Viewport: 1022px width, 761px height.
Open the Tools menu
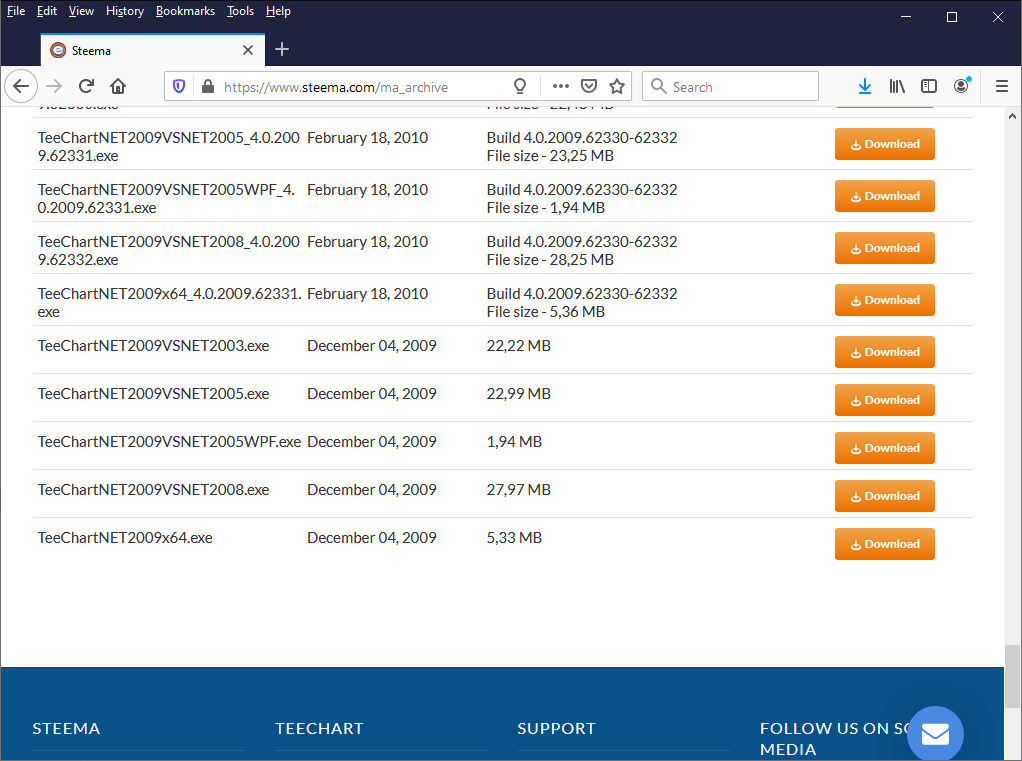pyautogui.click(x=240, y=11)
